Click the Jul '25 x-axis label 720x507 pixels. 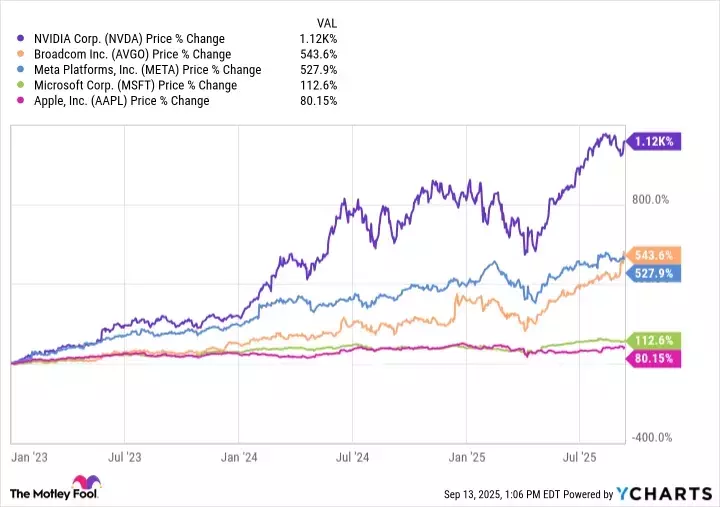(579, 456)
